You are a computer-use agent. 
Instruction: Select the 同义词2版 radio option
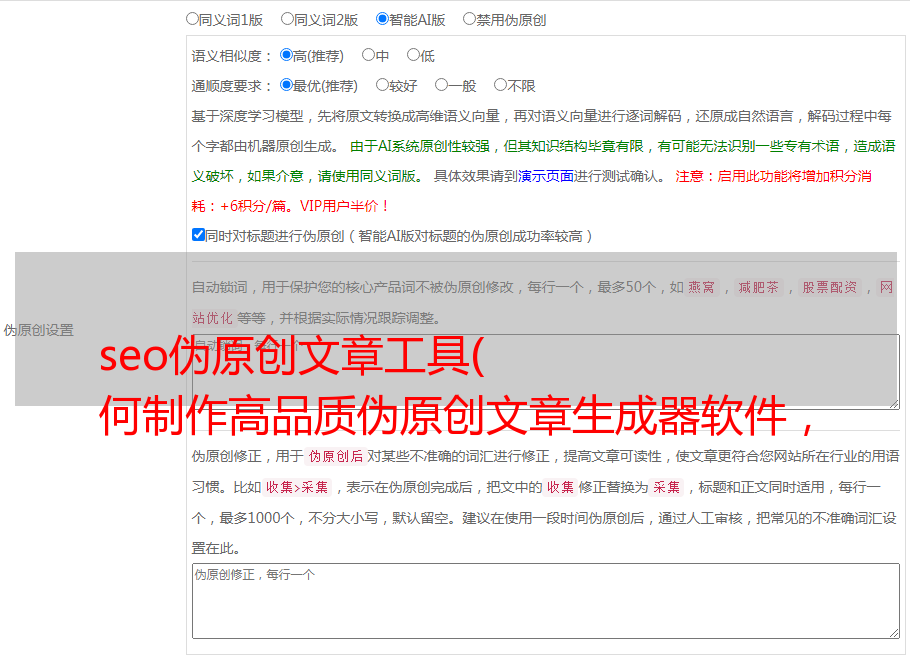coord(287,19)
